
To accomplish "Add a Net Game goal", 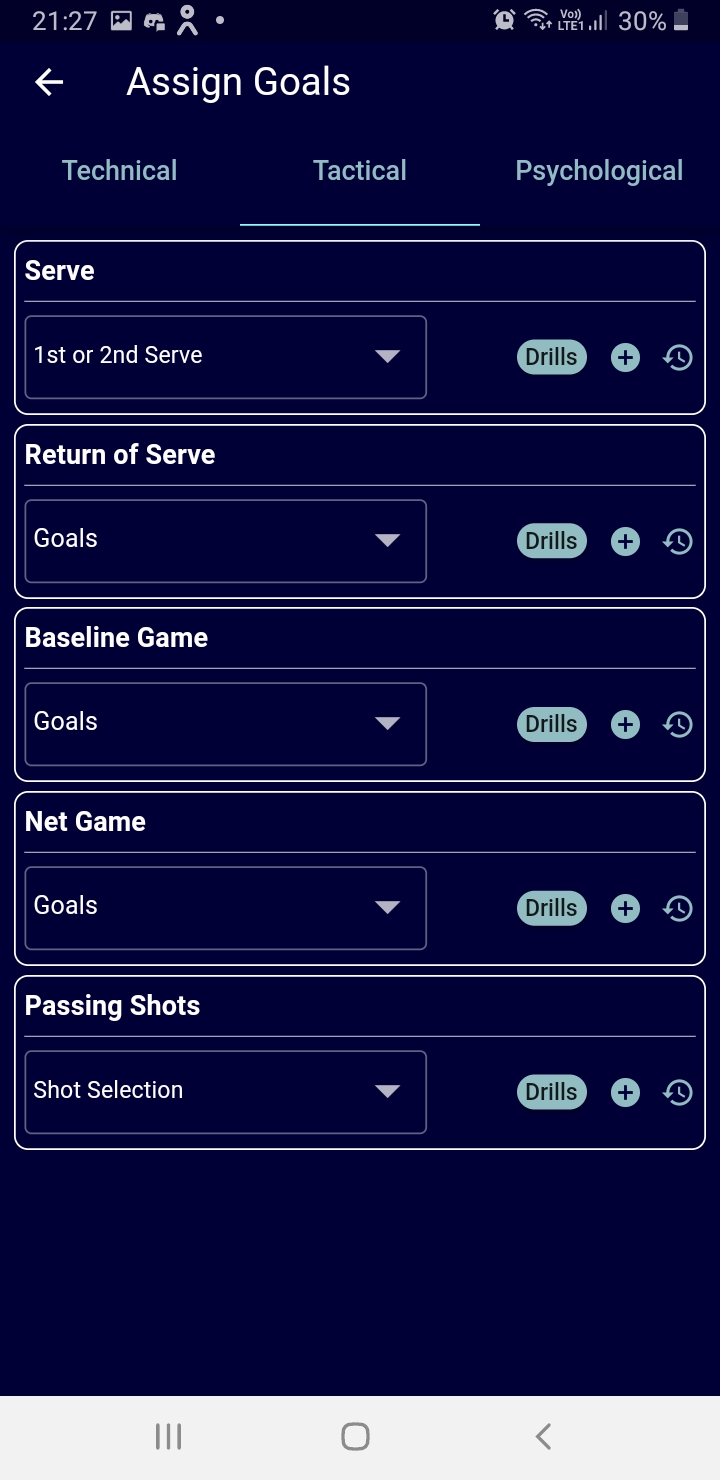I will coord(625,908).
